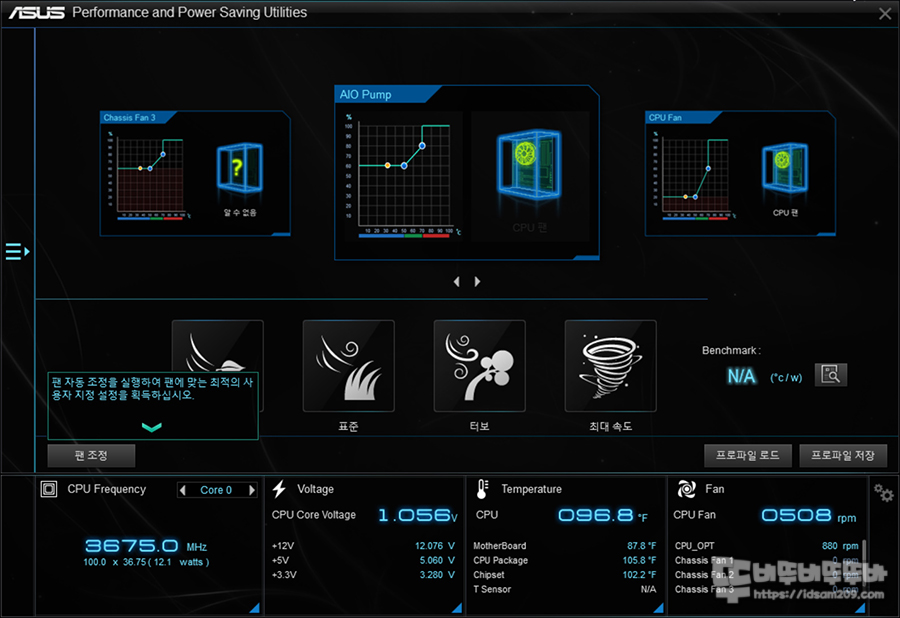Click the Benchmark N/A value
Screen dimensions: 900x618
pos(742,376)
